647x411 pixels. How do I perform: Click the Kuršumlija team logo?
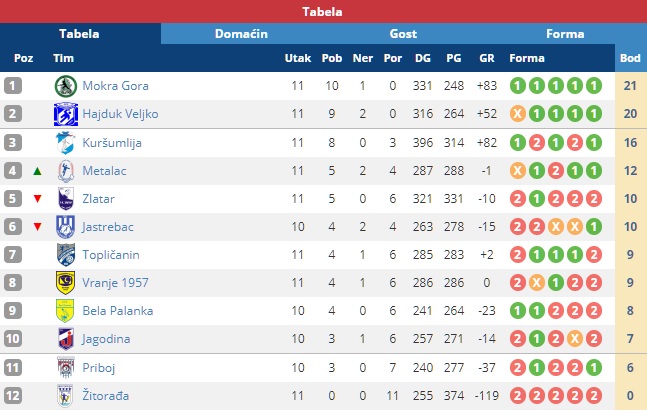pos(66,142)
